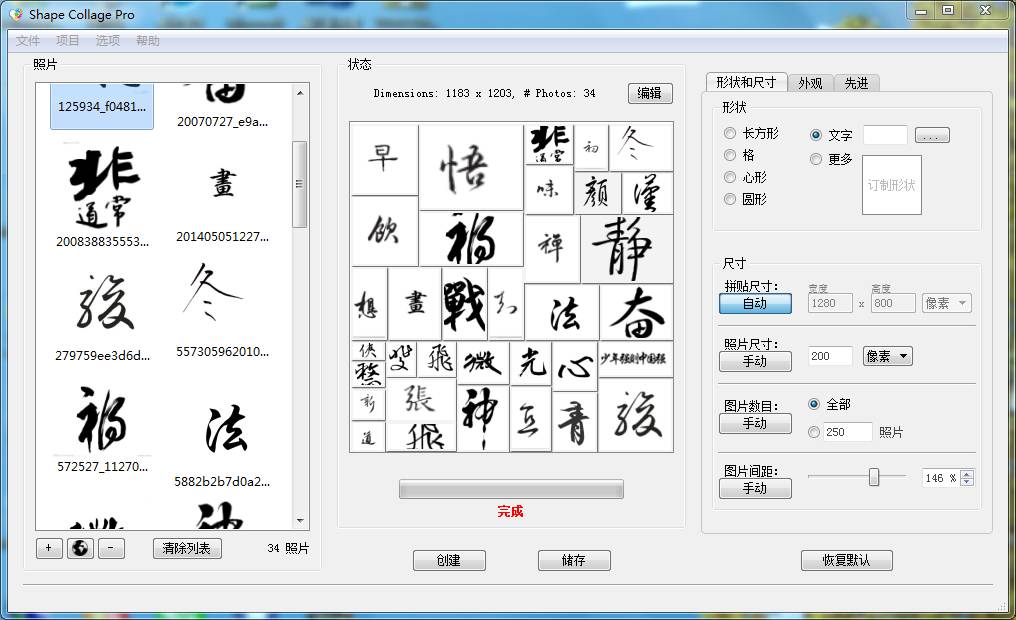
Task: Decrease photo spacing with spinner down arrow
Action: tap(967, 482)
